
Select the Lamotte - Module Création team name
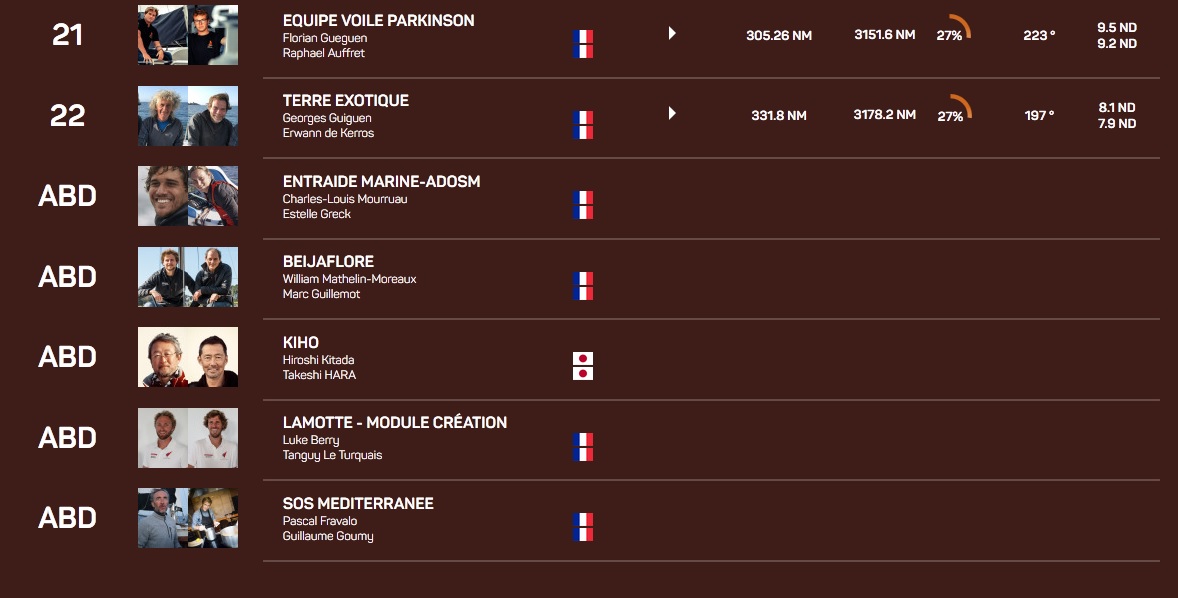(394, 422)
